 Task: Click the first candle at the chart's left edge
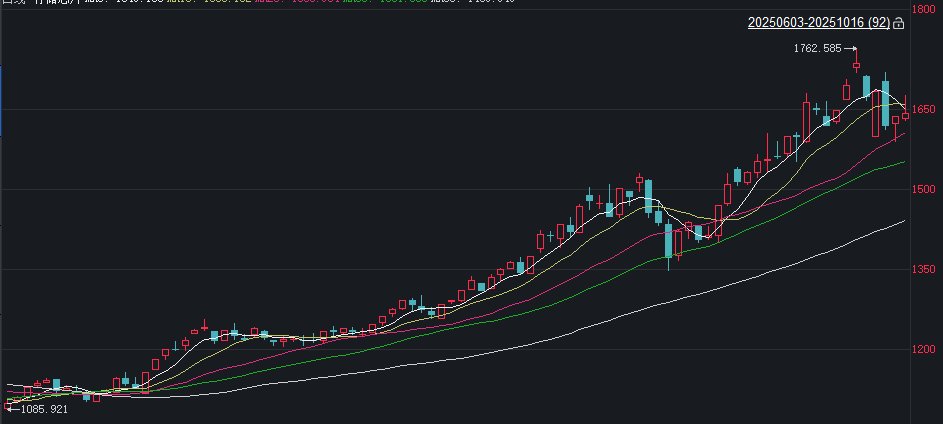click(x=8, y=400)
